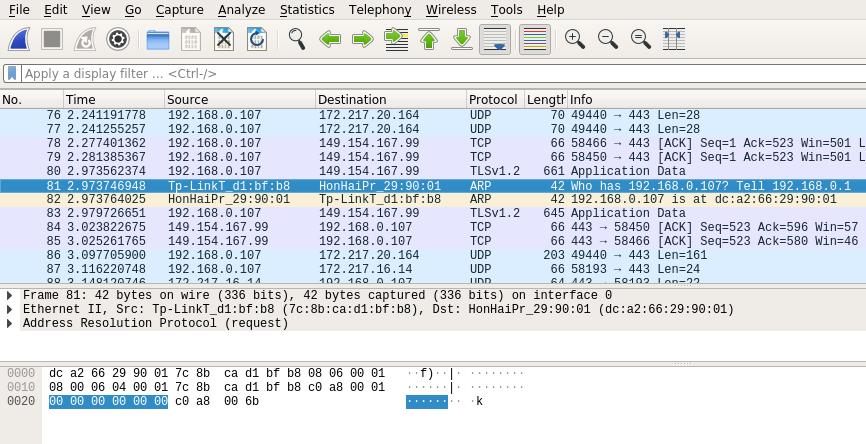
Task: Close the current capture file
Action: click(x=223, y=39)
